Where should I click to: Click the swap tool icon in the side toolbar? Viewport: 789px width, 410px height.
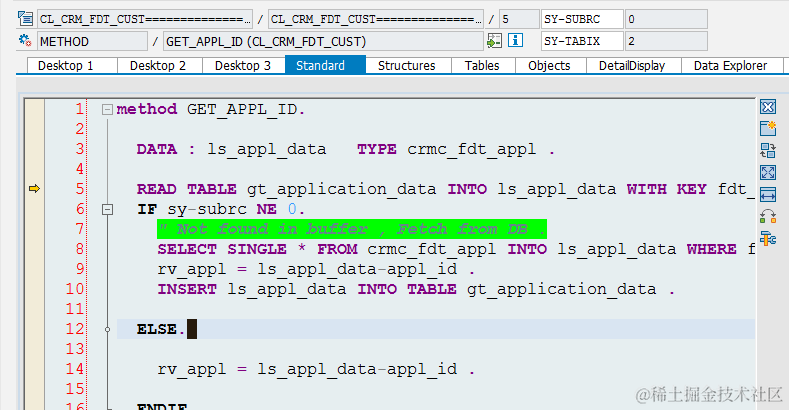pos(768,150)
